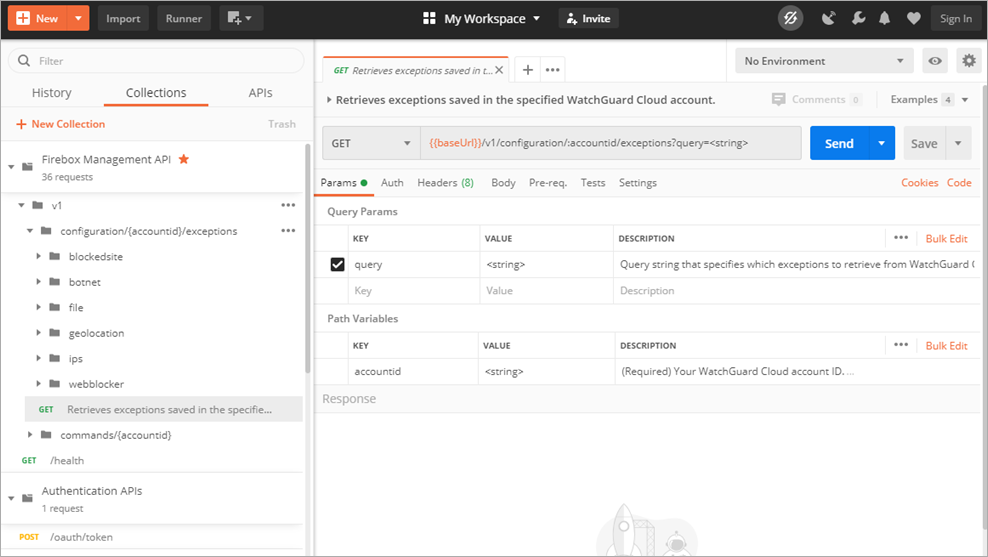The image size is (988, 557).
Task: Open the Headers (8) tab
Action: coord(445,183)
